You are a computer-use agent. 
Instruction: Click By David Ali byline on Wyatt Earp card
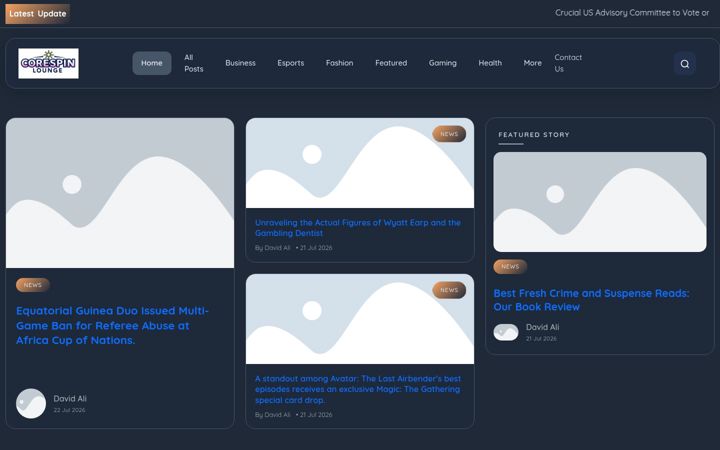(x=273, y=248)
